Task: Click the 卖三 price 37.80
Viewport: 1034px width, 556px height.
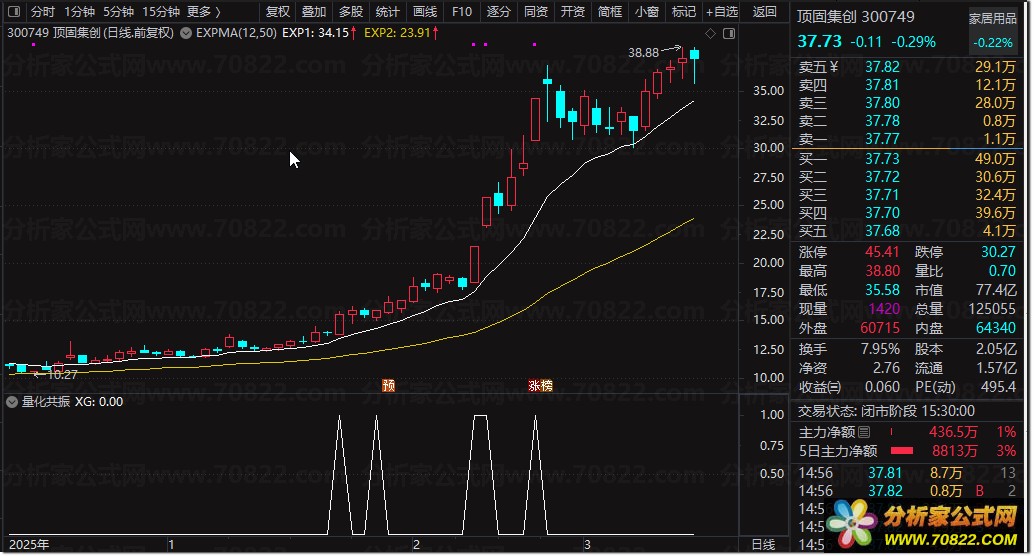Action: [882, 103]
